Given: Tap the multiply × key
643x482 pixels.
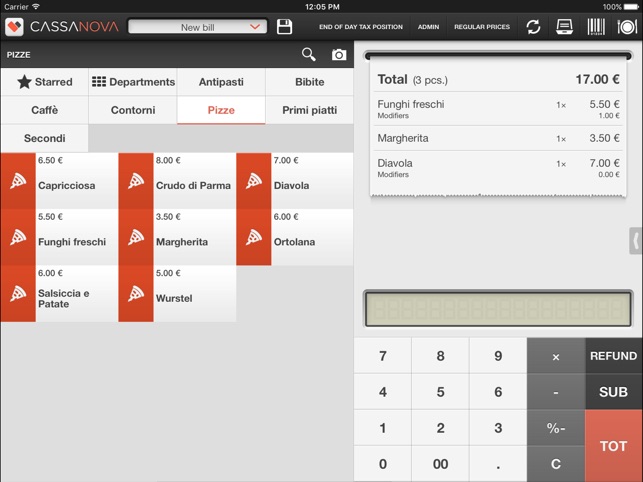Looking at the screenshot, I should pyautogui.click(x=556, y=356).
